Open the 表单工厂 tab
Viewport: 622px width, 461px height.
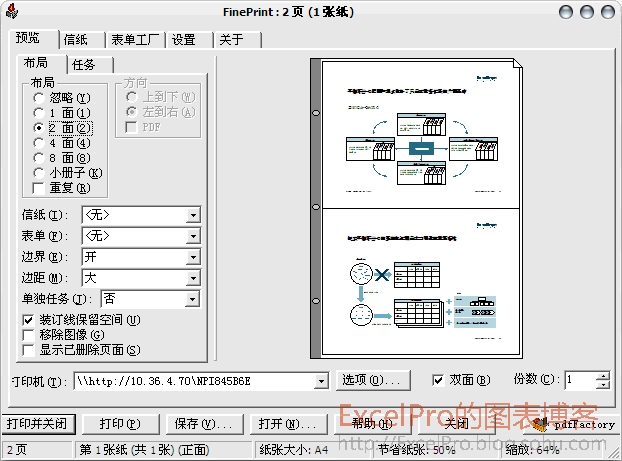coord(135,40)
